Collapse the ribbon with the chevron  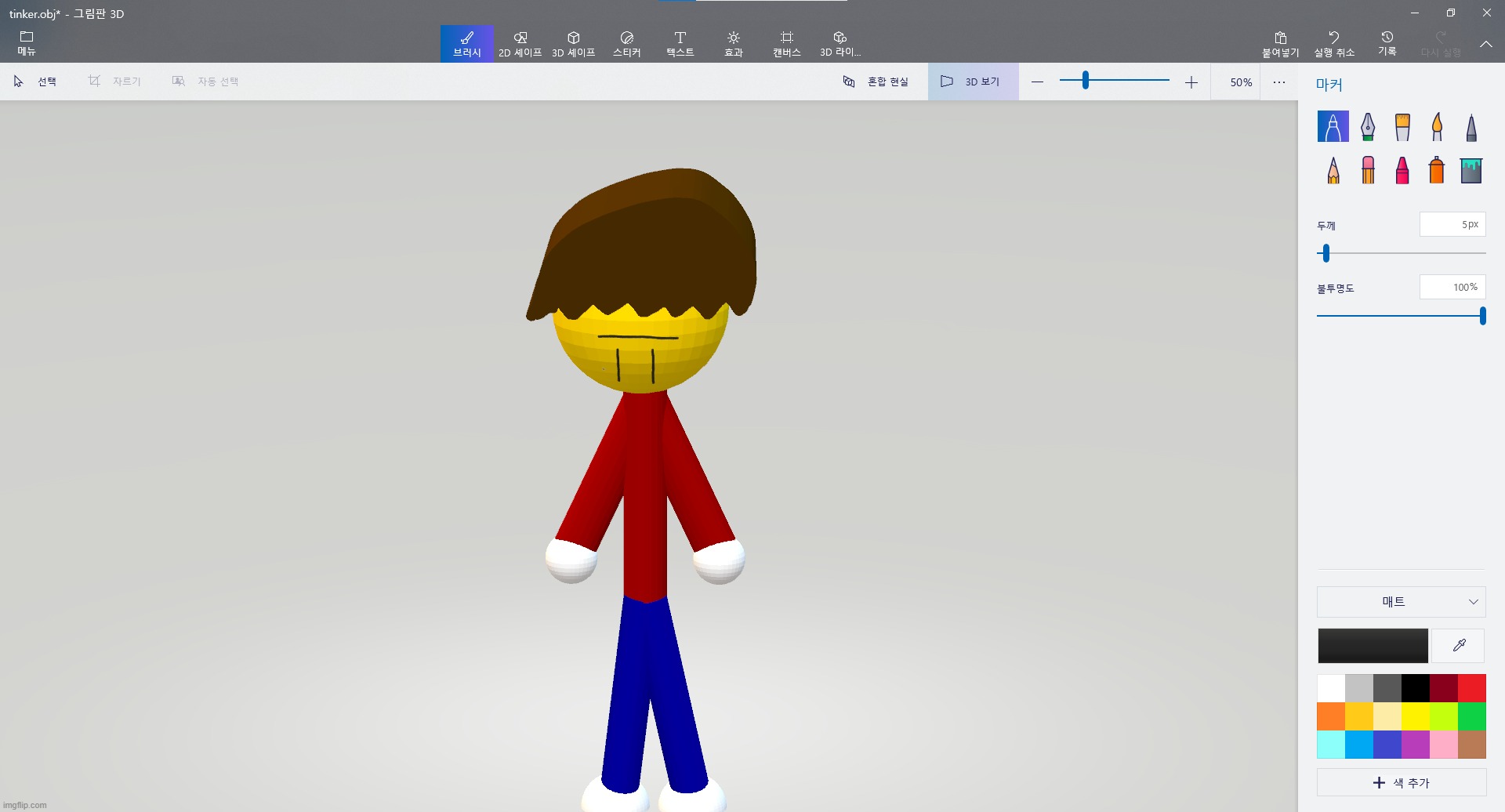pos(1486,45)
